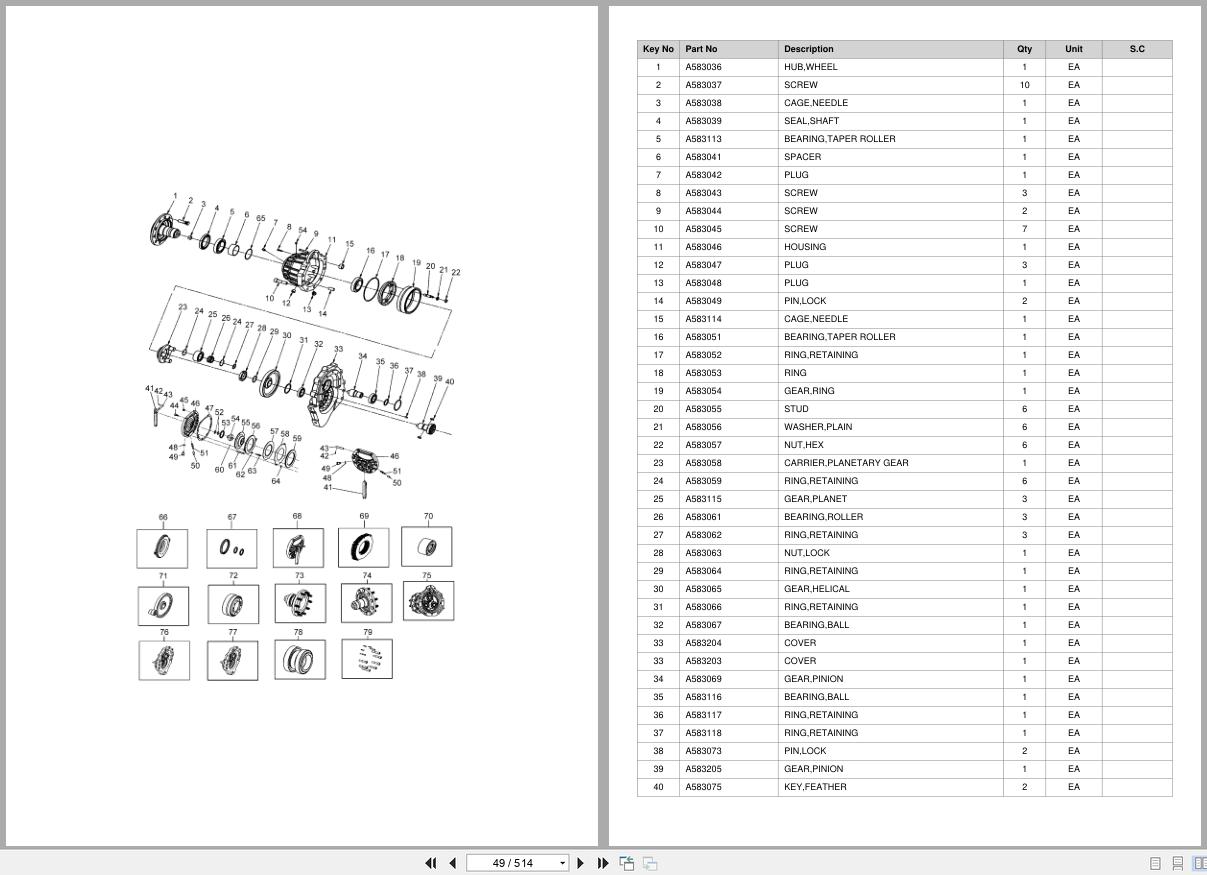Select thumbnail 77 in the diagram

232,660
